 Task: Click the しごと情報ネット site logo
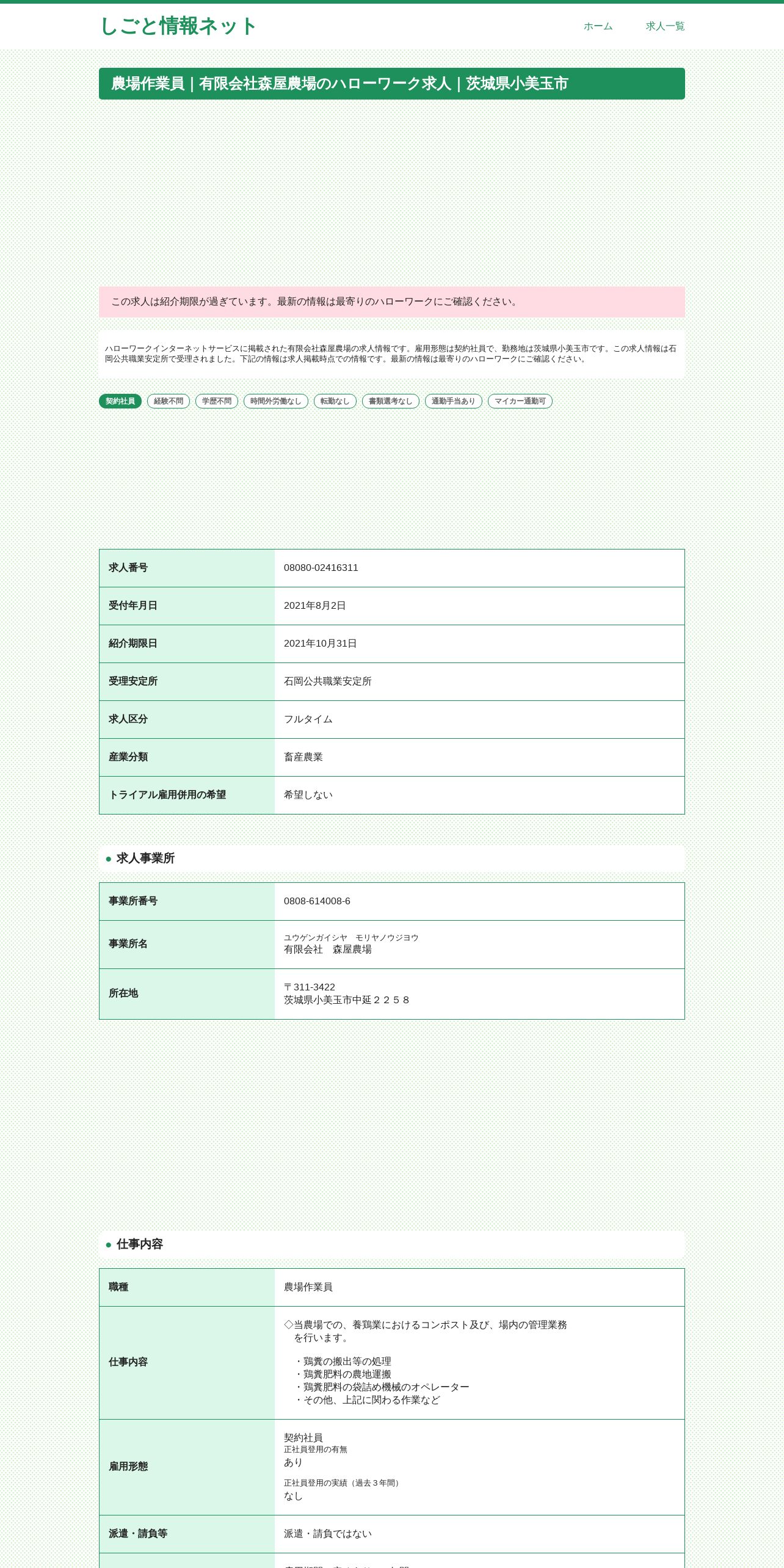[178, 26]
